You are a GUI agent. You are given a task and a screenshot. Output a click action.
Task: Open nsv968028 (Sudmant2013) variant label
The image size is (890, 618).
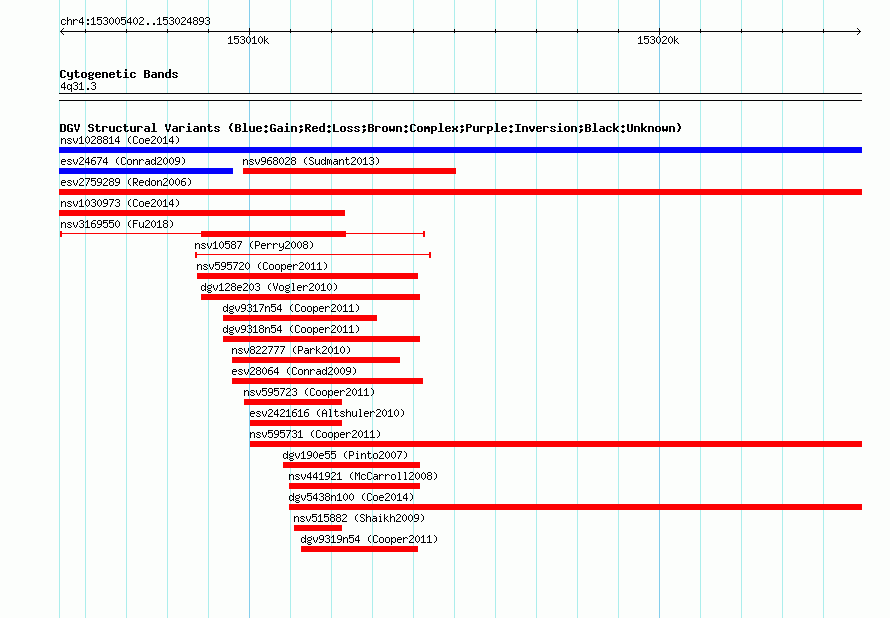point(311,161)
